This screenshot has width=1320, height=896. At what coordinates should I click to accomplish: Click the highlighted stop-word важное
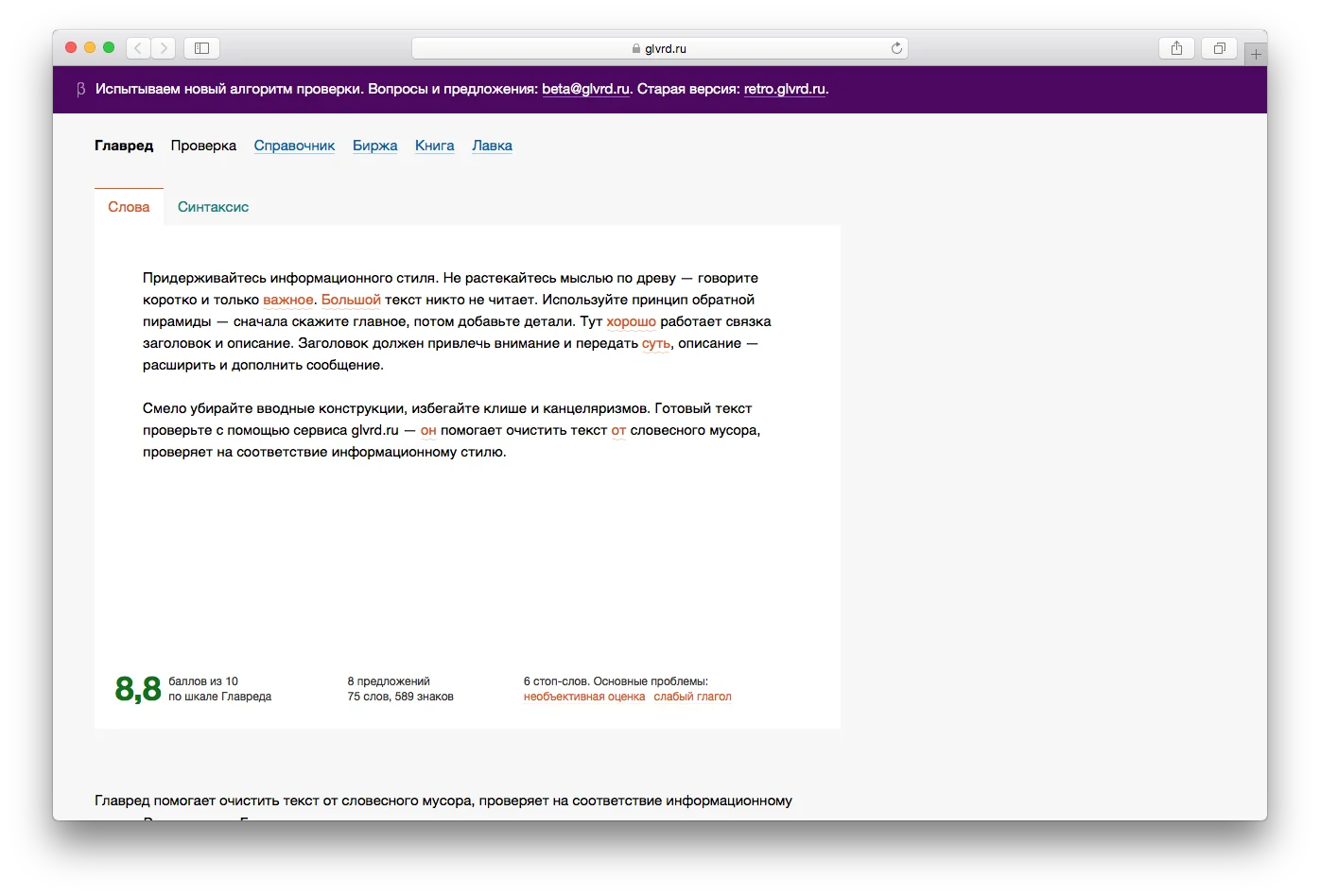click(x=287, y=300)
